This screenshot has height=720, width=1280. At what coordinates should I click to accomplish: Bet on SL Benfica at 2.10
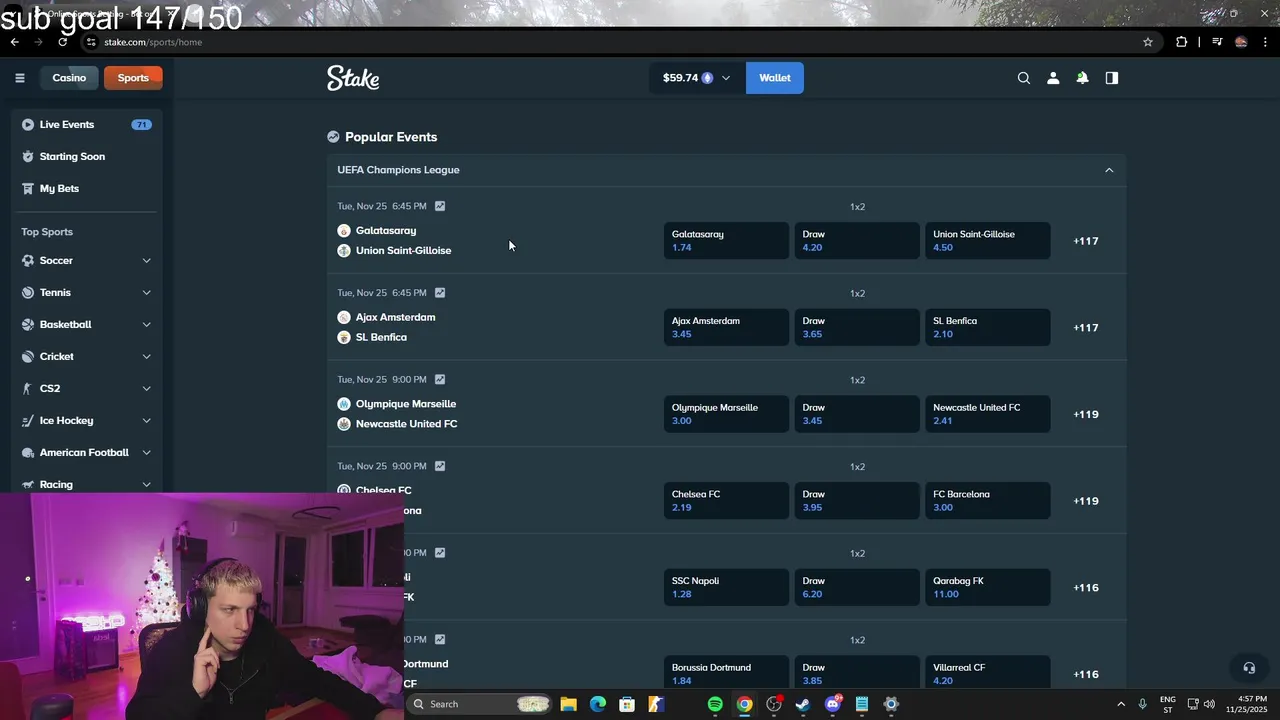tap(988, 328)
